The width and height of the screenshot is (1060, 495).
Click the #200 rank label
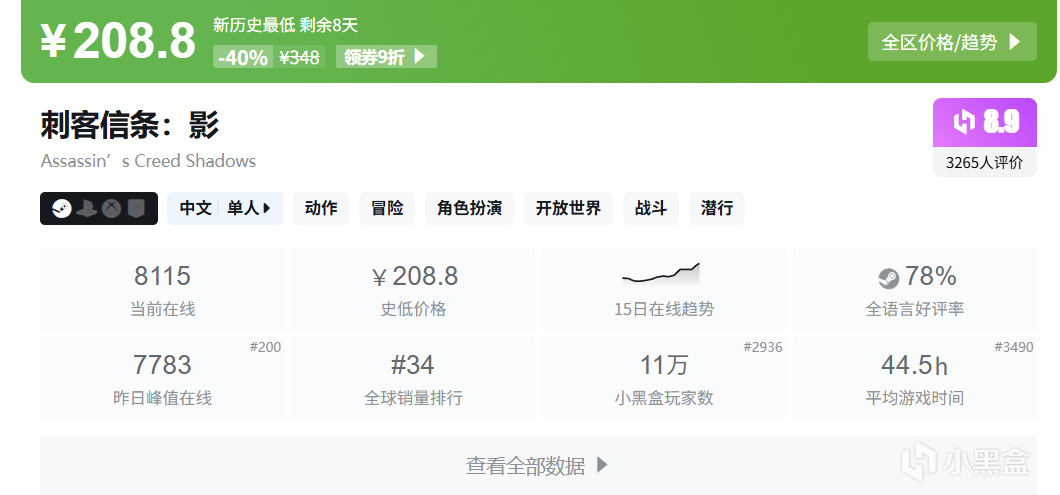[x=265, y=348]
